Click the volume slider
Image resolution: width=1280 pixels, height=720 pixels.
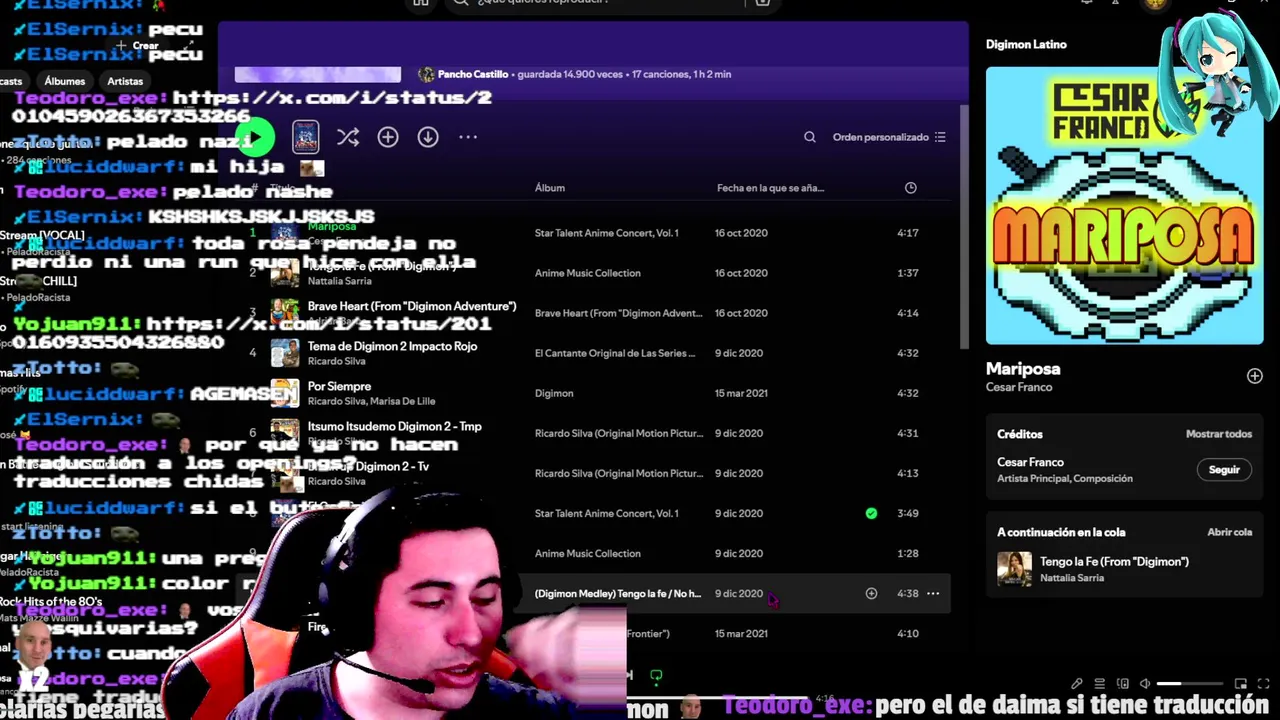(1190, 684)
